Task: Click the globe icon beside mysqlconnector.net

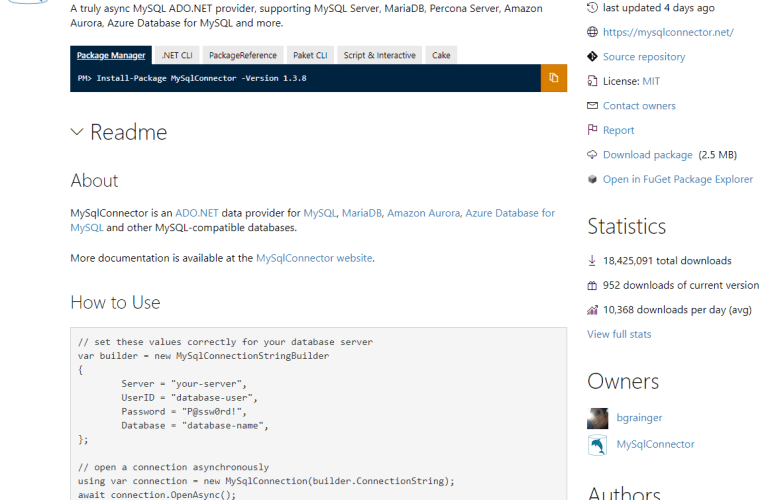Action: (593, 32)
